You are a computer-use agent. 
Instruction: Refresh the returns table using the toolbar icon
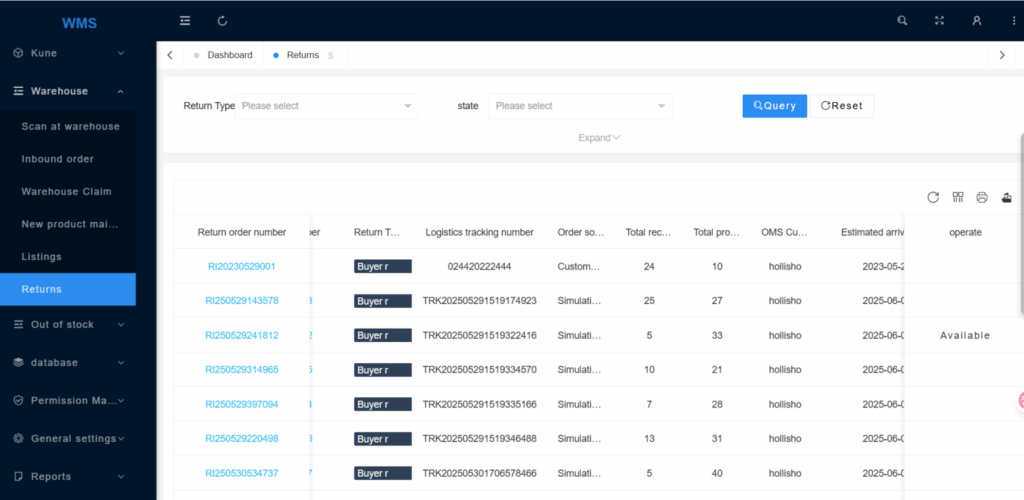pyautogui.click(x=933, y=197)
